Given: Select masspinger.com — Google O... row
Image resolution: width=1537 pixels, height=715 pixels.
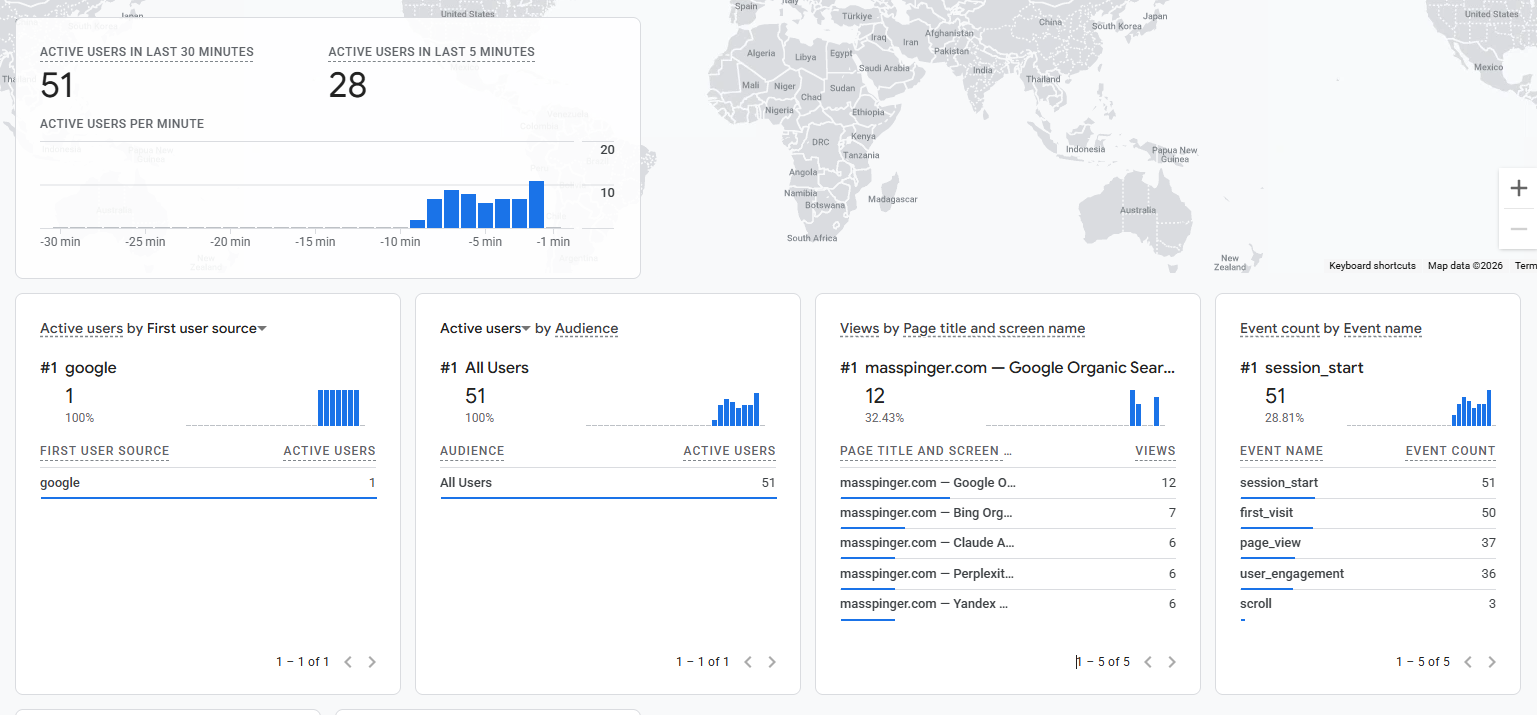Looking at the screenshot, I should pos(1008,483).
